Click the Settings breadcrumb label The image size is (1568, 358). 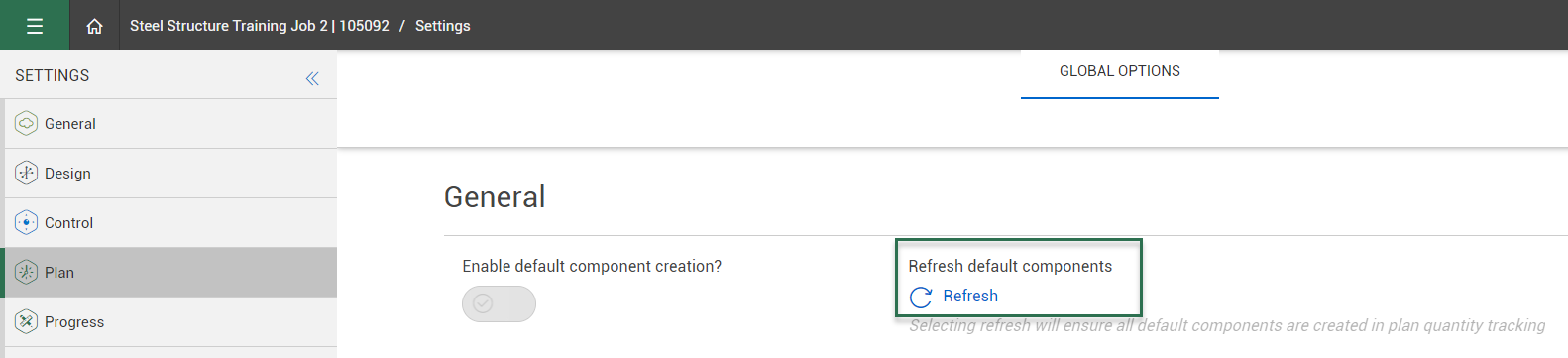pos(443,26)
